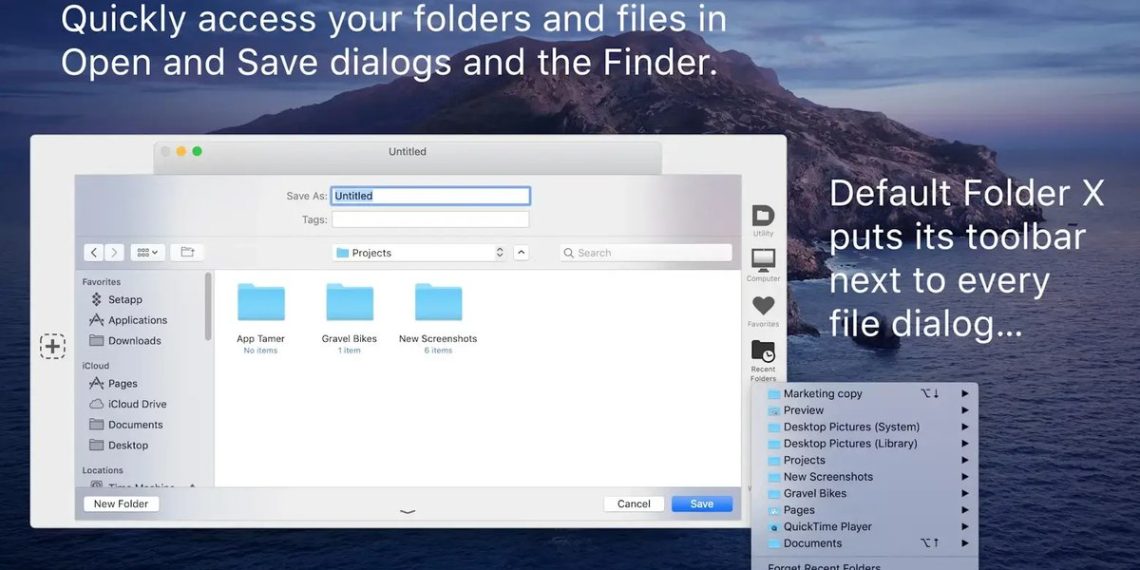
Task: Choose Desktop Pictures (System) from recent folders
Action: (x=851, y=427)
